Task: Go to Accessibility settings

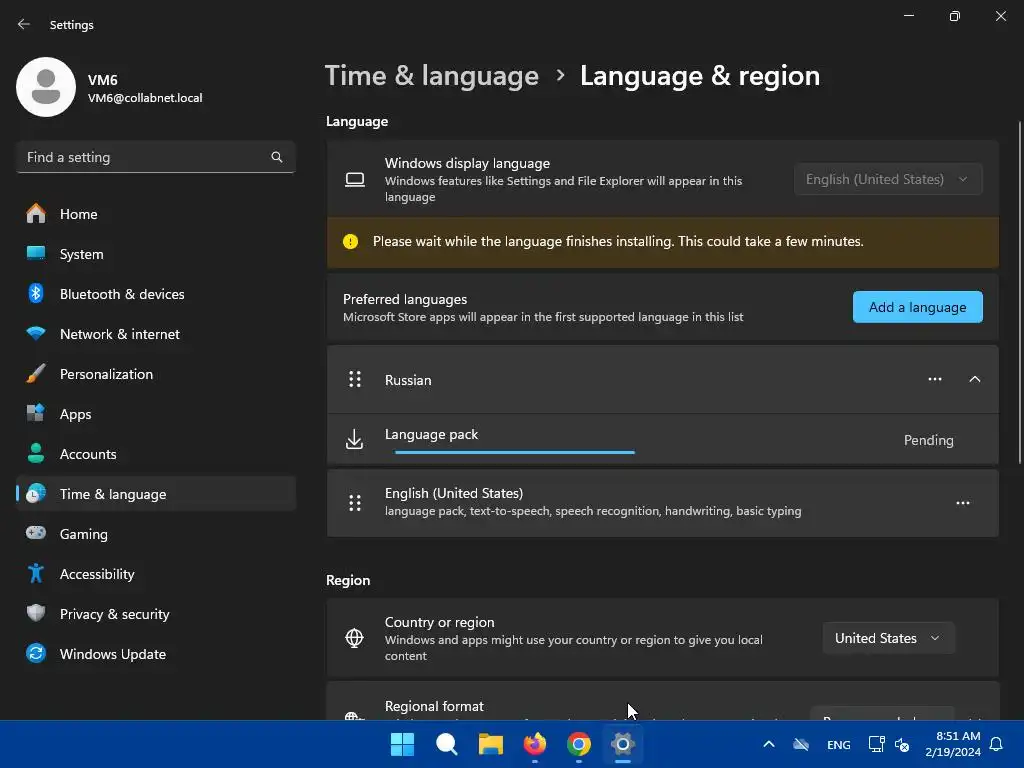Action: (155, 574)
